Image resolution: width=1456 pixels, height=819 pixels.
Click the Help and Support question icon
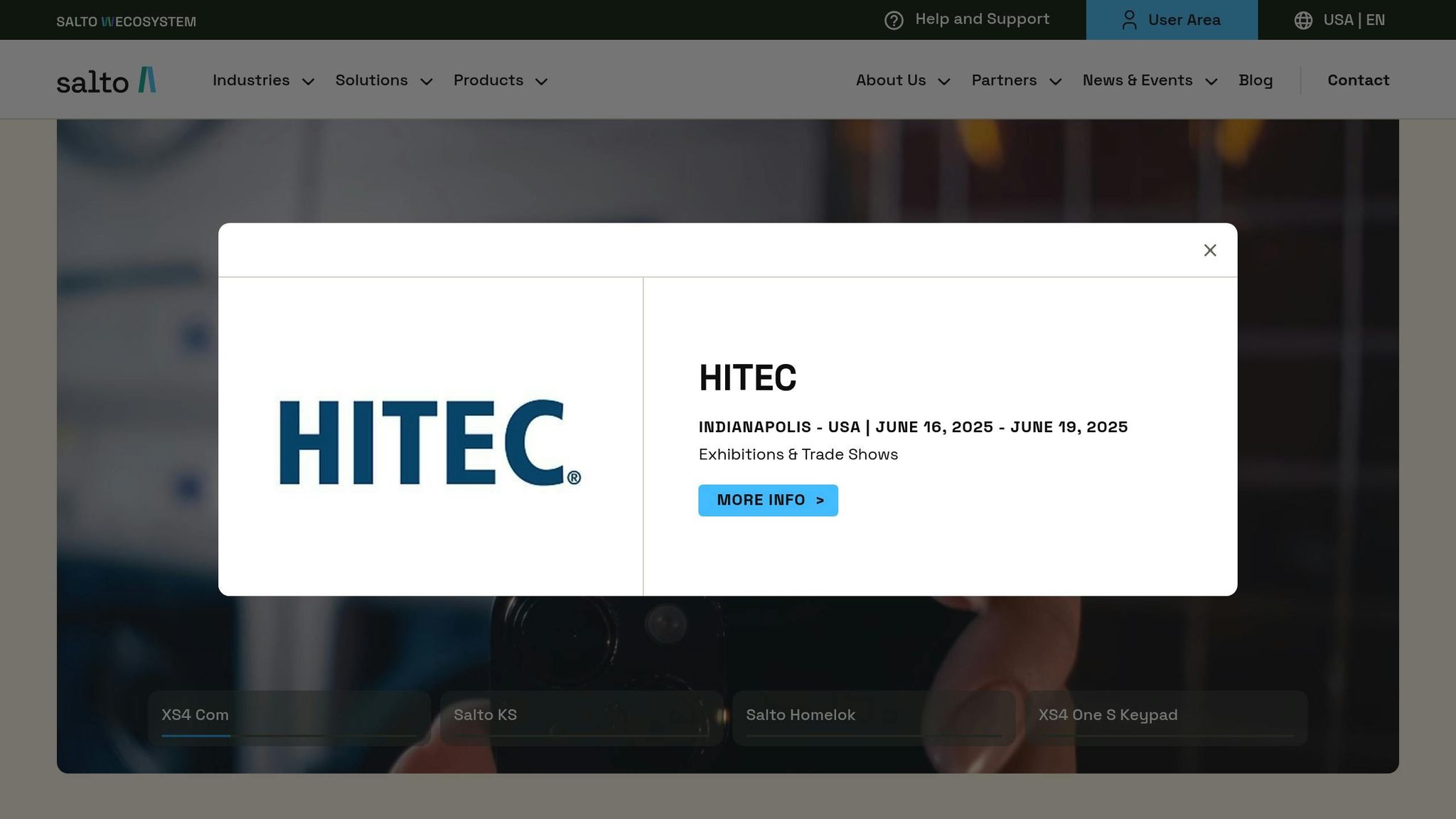(x=894, y=20)
